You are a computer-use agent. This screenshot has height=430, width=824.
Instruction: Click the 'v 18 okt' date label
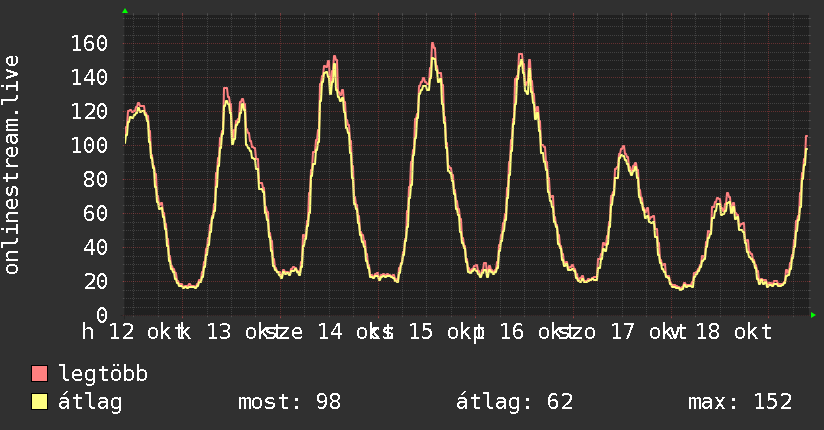[724, 332]
